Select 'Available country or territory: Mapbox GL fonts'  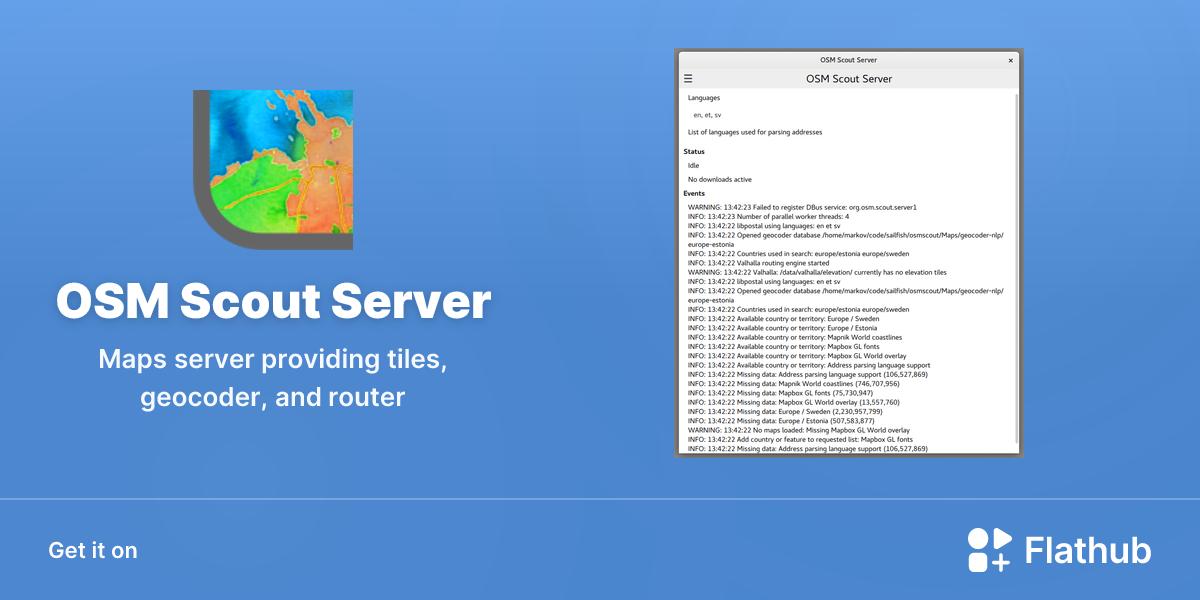[784, 347]
